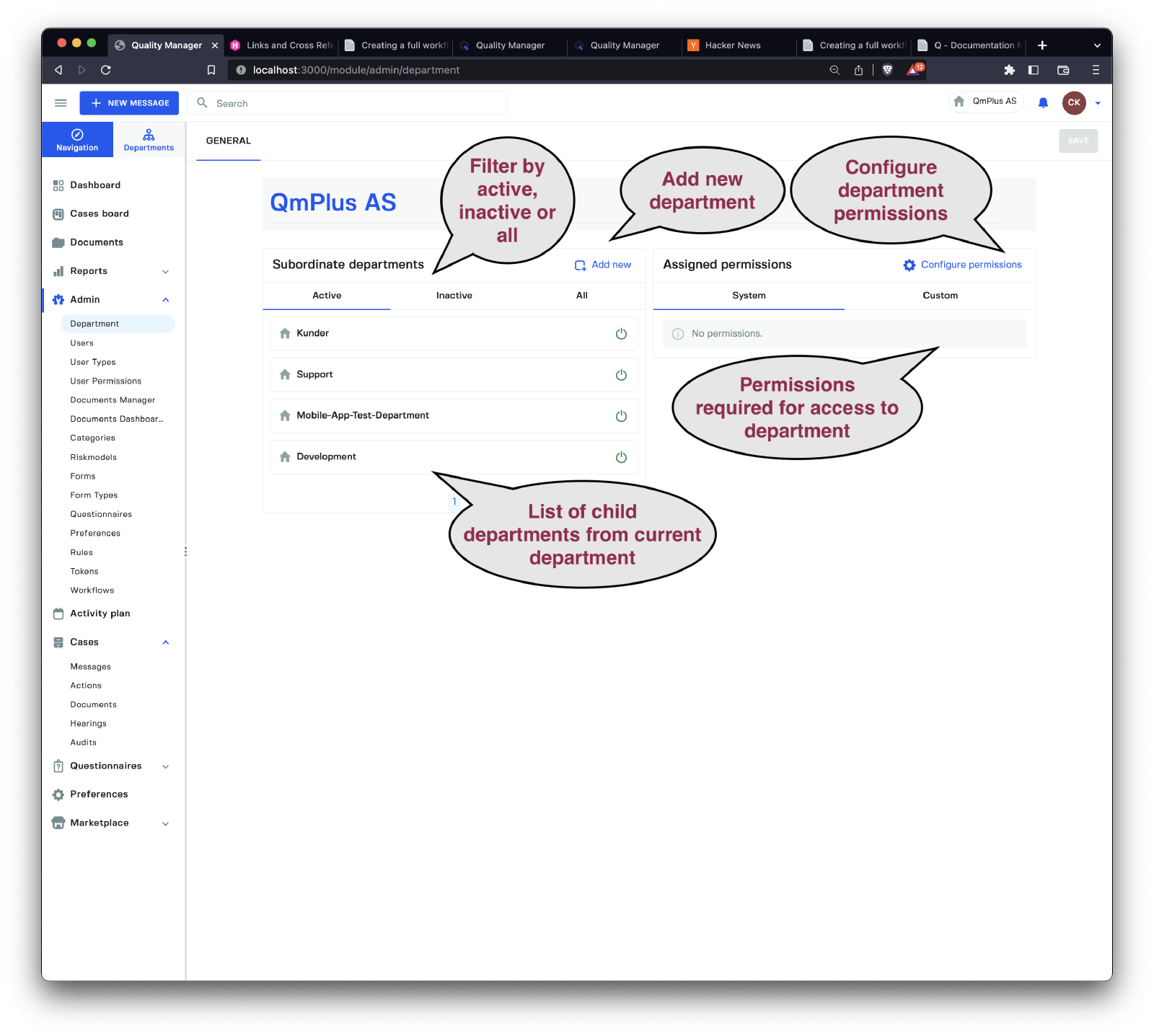This screenshot has height=1036, width=1154.
Task: Expand the Reports menu section
Action: (x=165, y=272)
